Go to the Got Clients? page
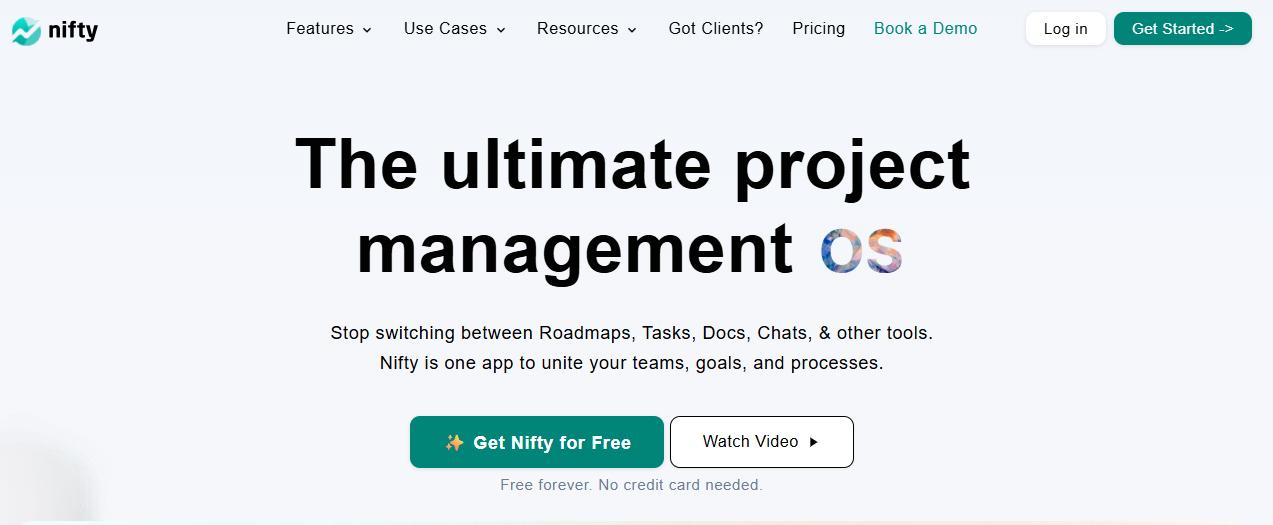 pos(716,29)
